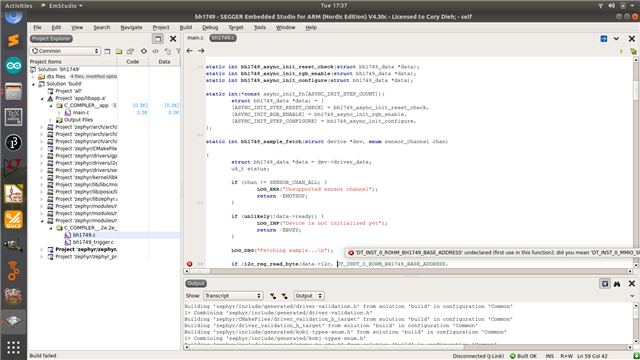Click the folder icon in Project Explorer toolbar
The height and width of the screenshot is (360, 640).
119,51
